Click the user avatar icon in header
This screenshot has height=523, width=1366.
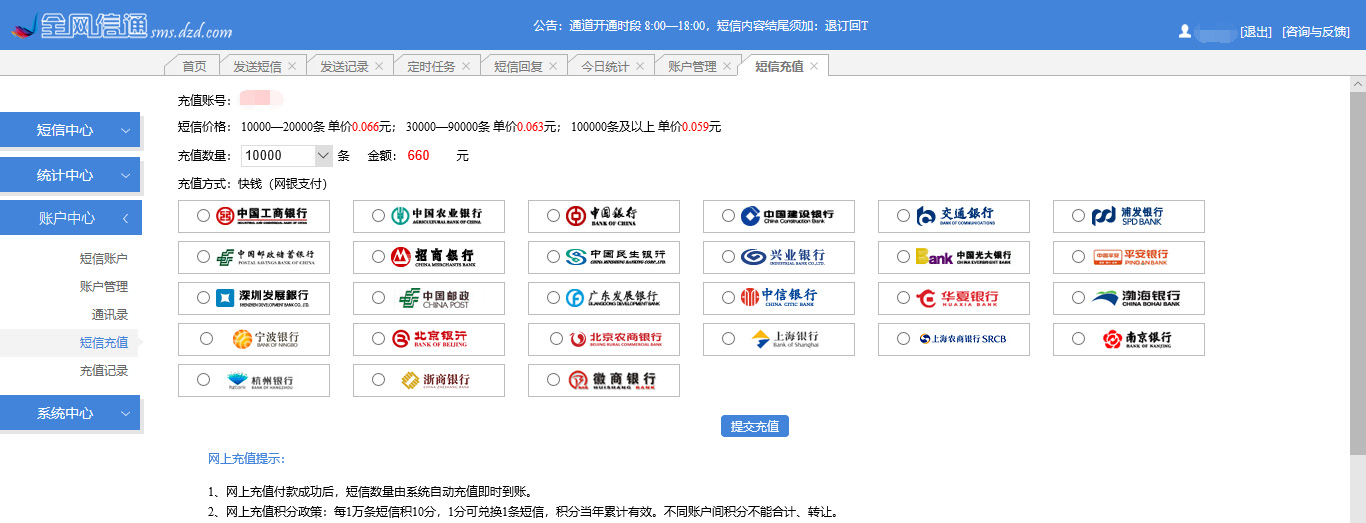tap(1185, 31)
